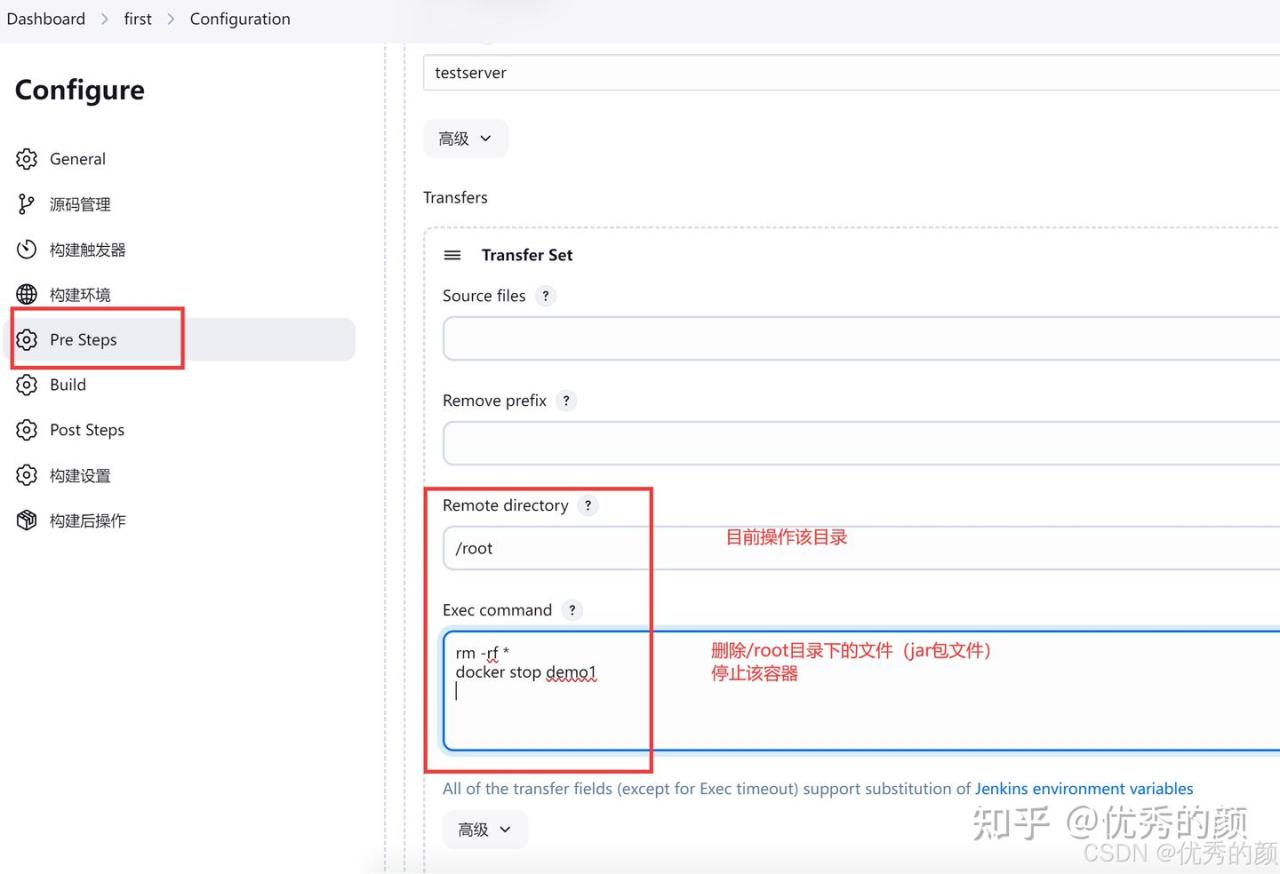Click the build environment globe icon

click(27, 294)
